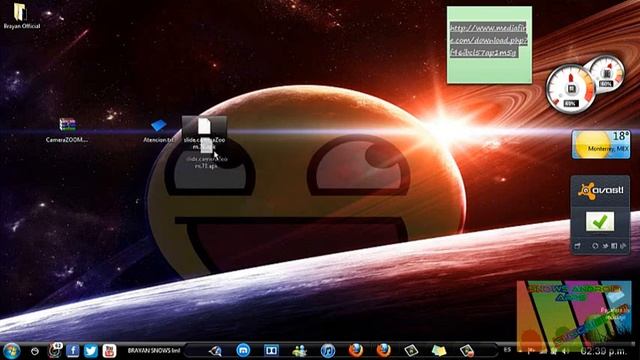Open the Windows Start orb
The height and width of the screenshot is (360, 640).
(x=11, y=351)
